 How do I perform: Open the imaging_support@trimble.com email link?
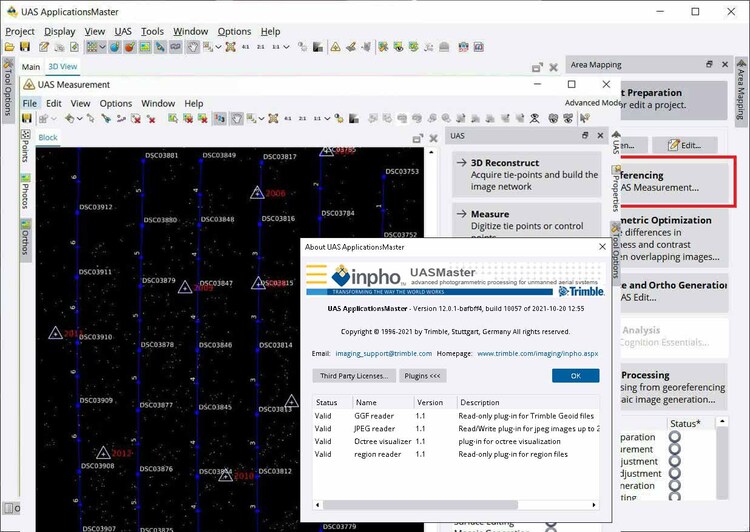pos(384,353)
